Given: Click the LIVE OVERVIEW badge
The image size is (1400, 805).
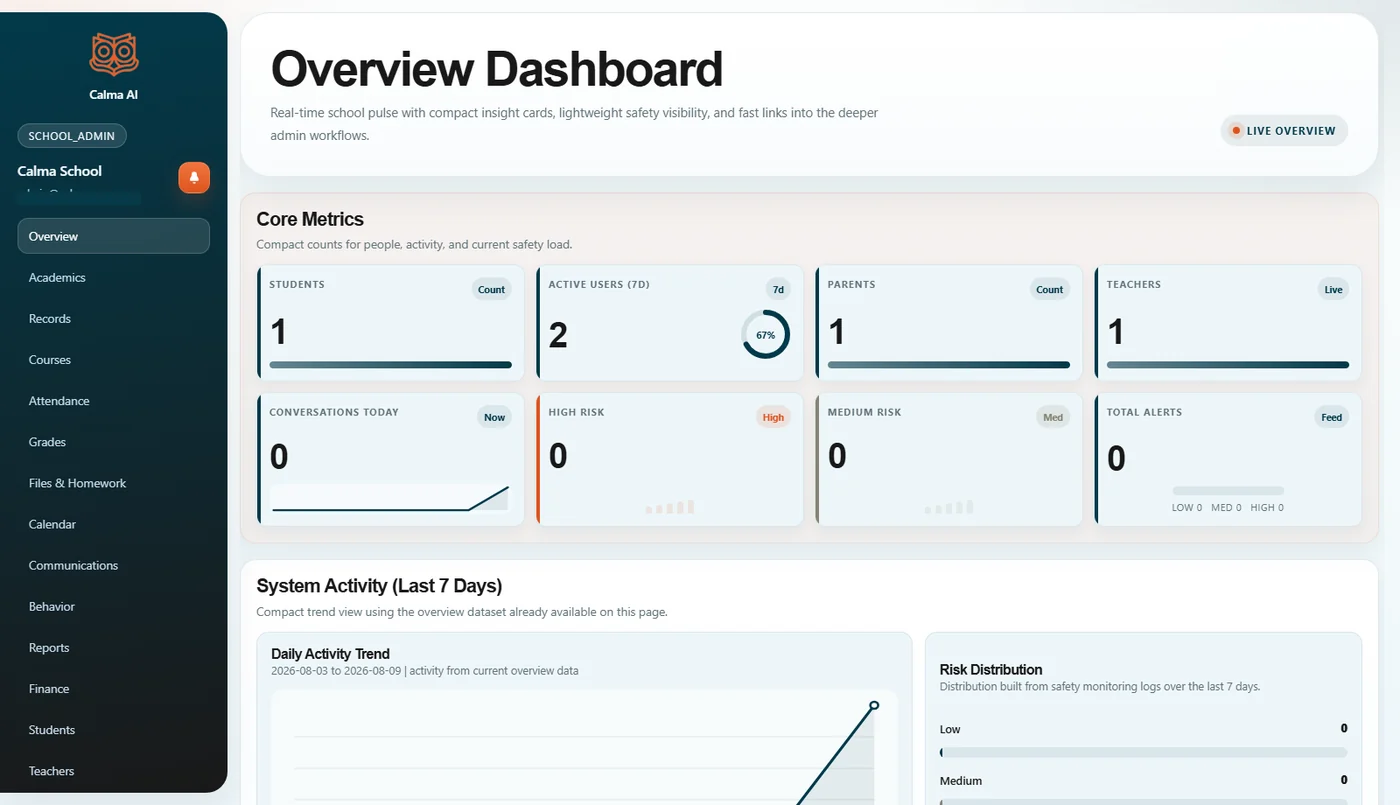Looking at the screenshot, I should tap(1284, 130).
